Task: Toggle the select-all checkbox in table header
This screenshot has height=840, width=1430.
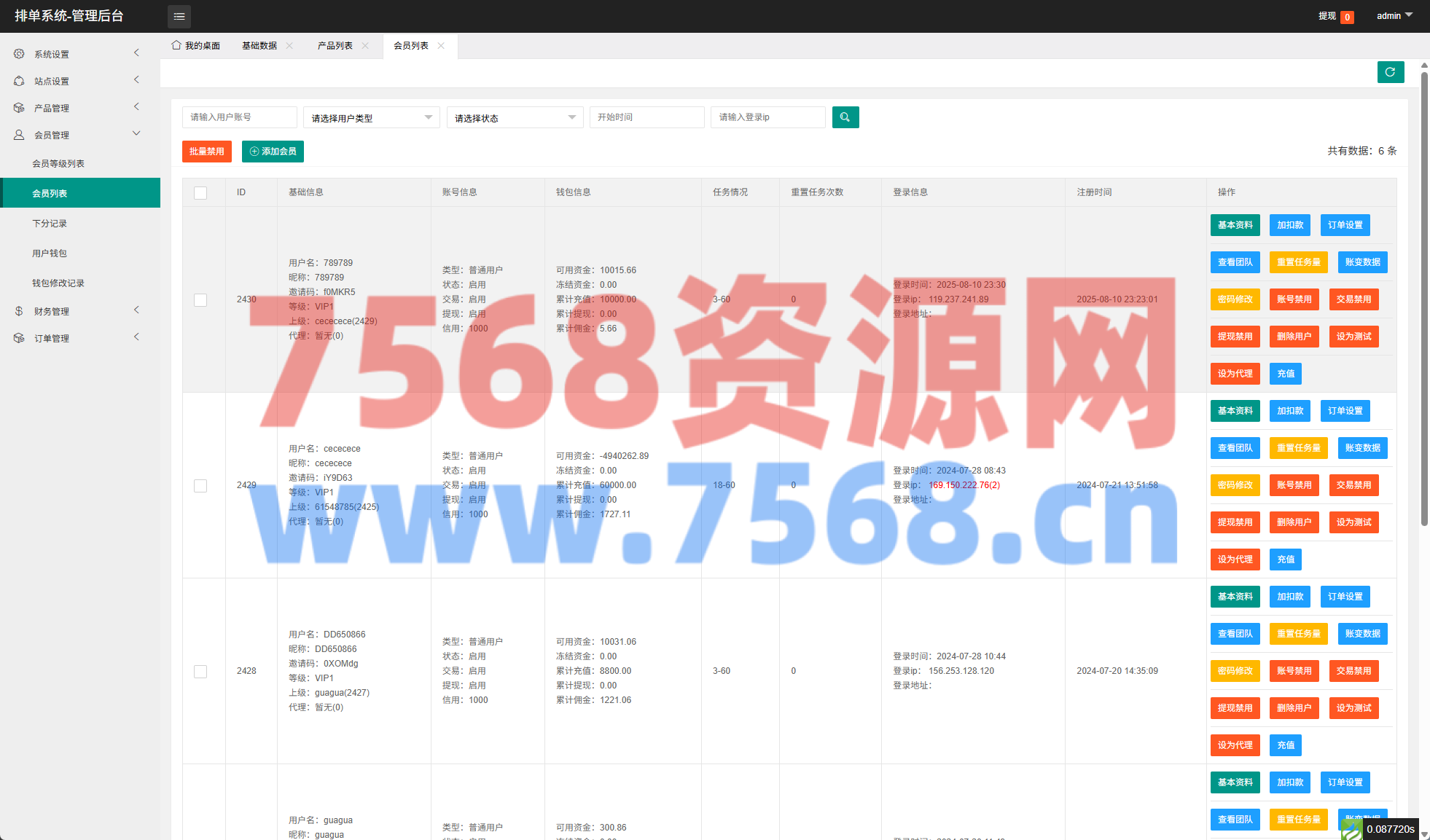Action: (200, 192)
